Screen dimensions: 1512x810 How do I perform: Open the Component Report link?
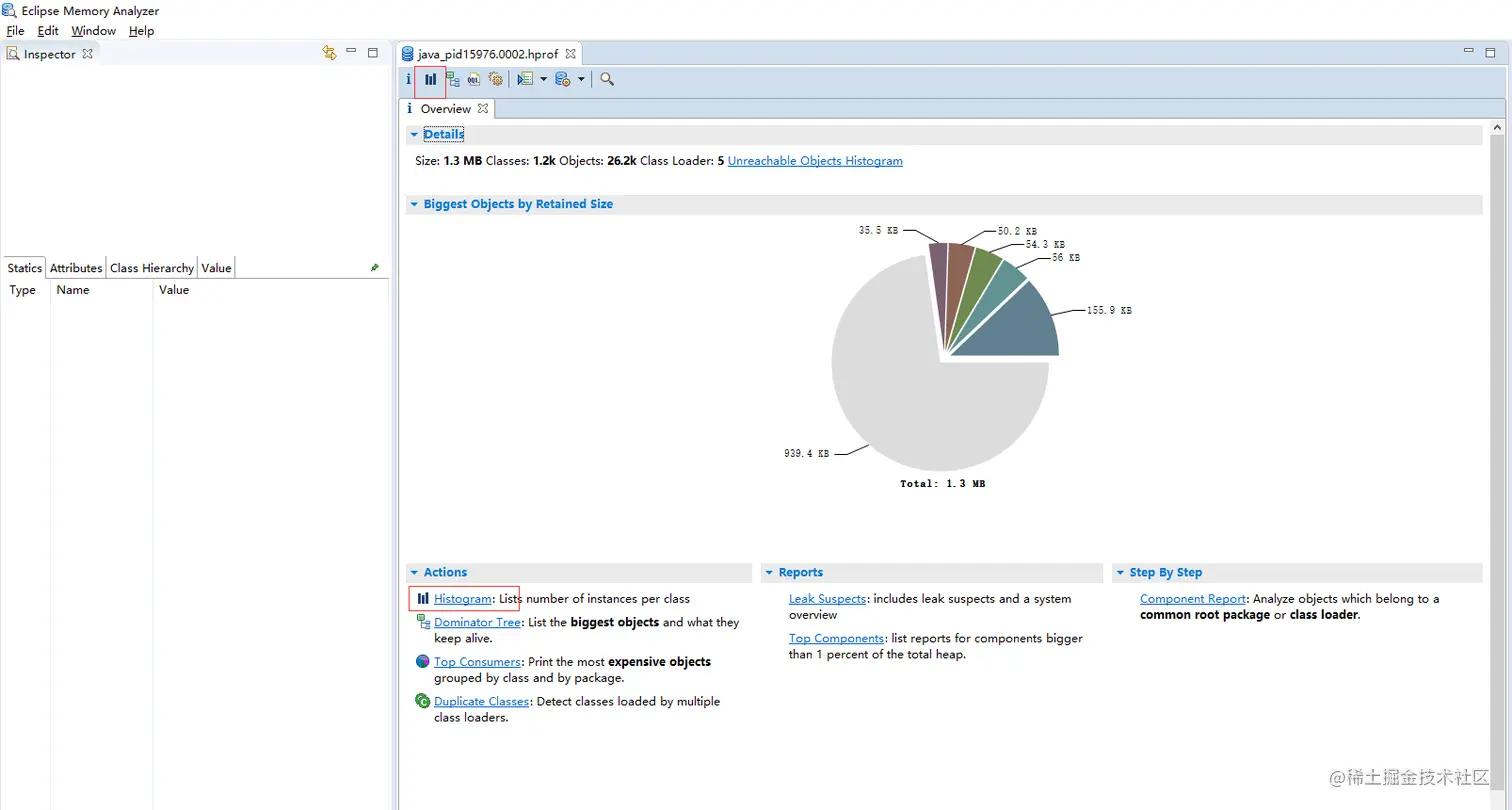coord(1193,599)
